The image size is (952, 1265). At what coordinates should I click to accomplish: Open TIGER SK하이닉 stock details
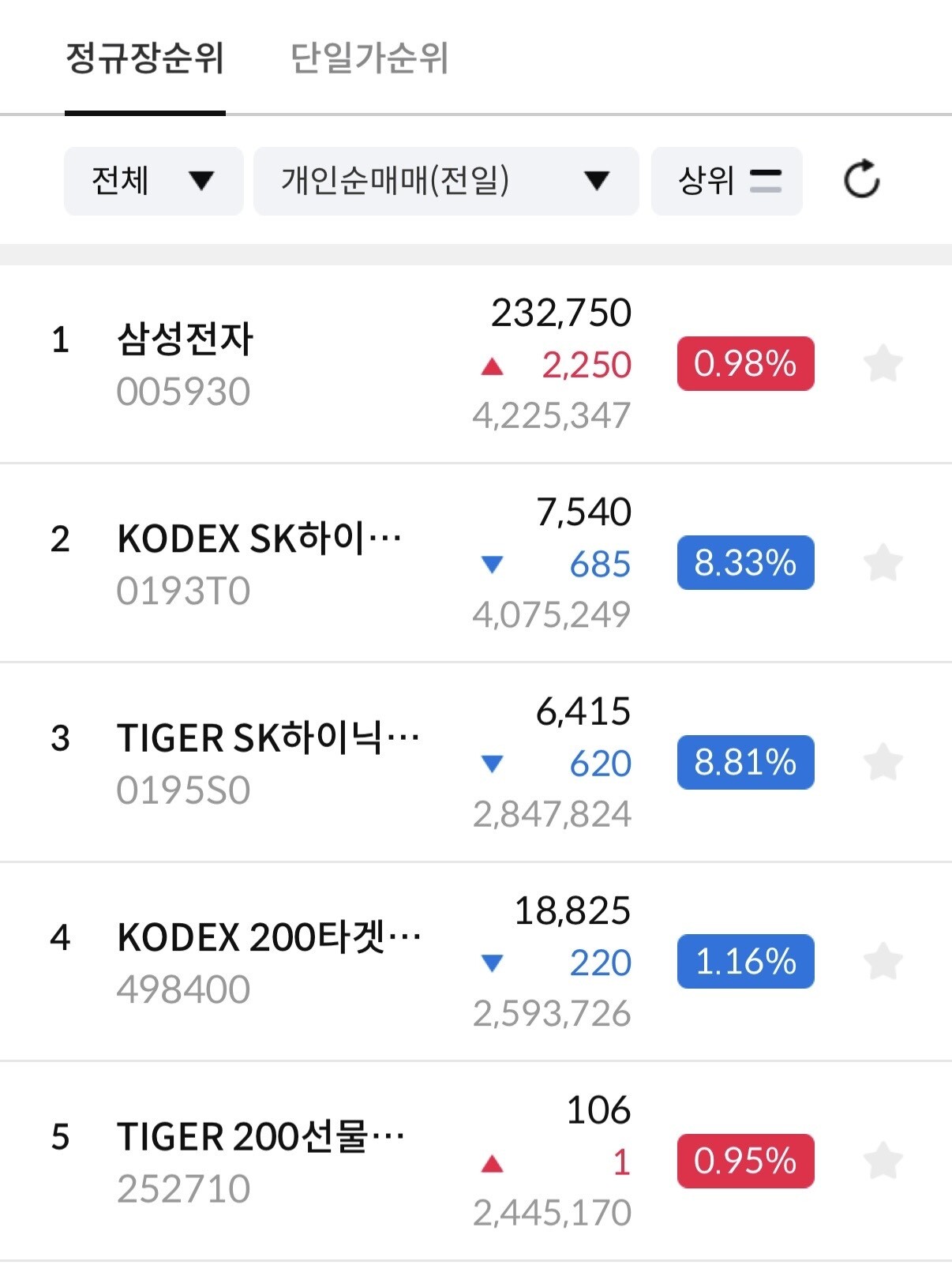click(476, 762)
